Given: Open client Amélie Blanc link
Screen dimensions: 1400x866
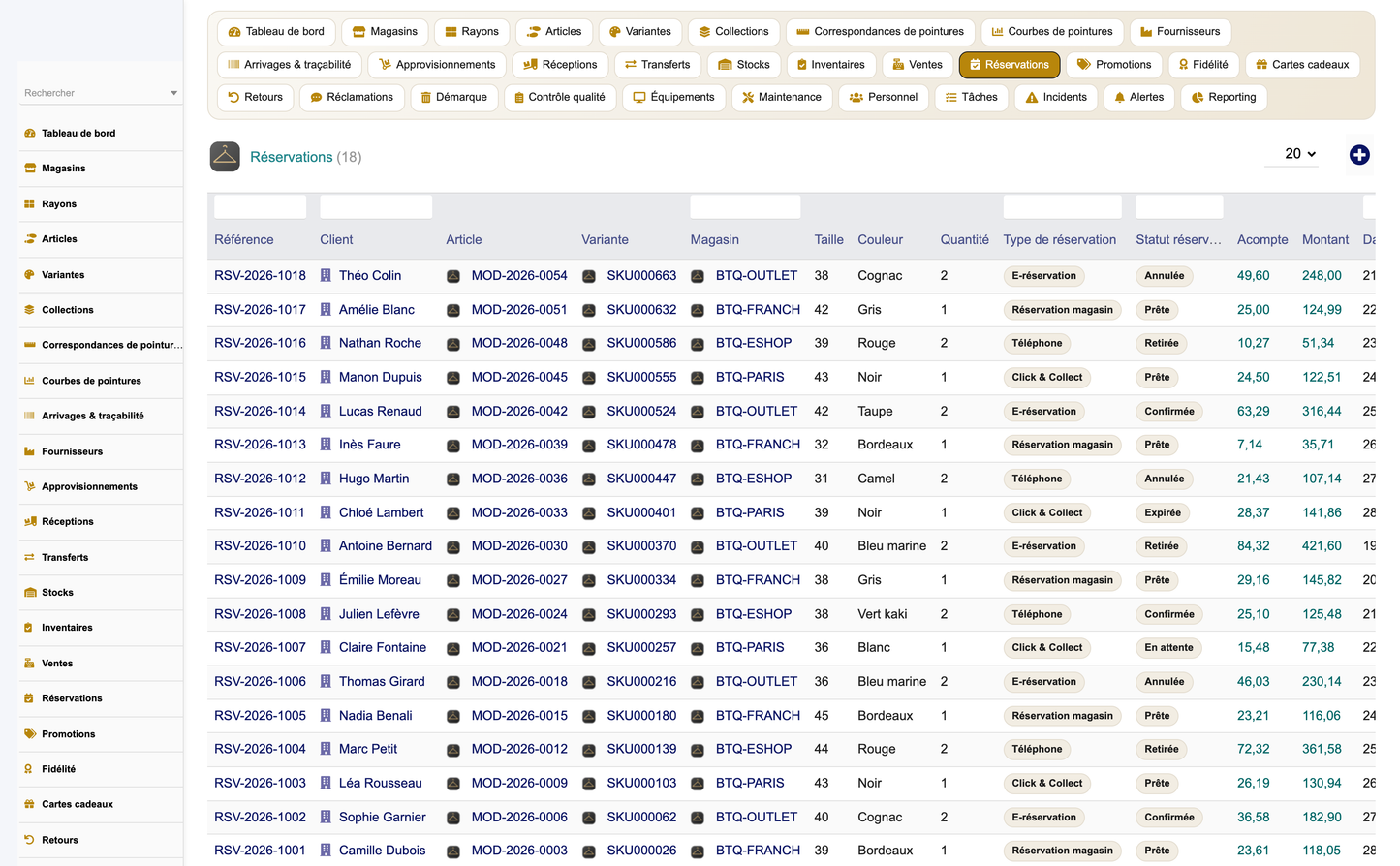Looking at the screenshot, I should [377, 310].
